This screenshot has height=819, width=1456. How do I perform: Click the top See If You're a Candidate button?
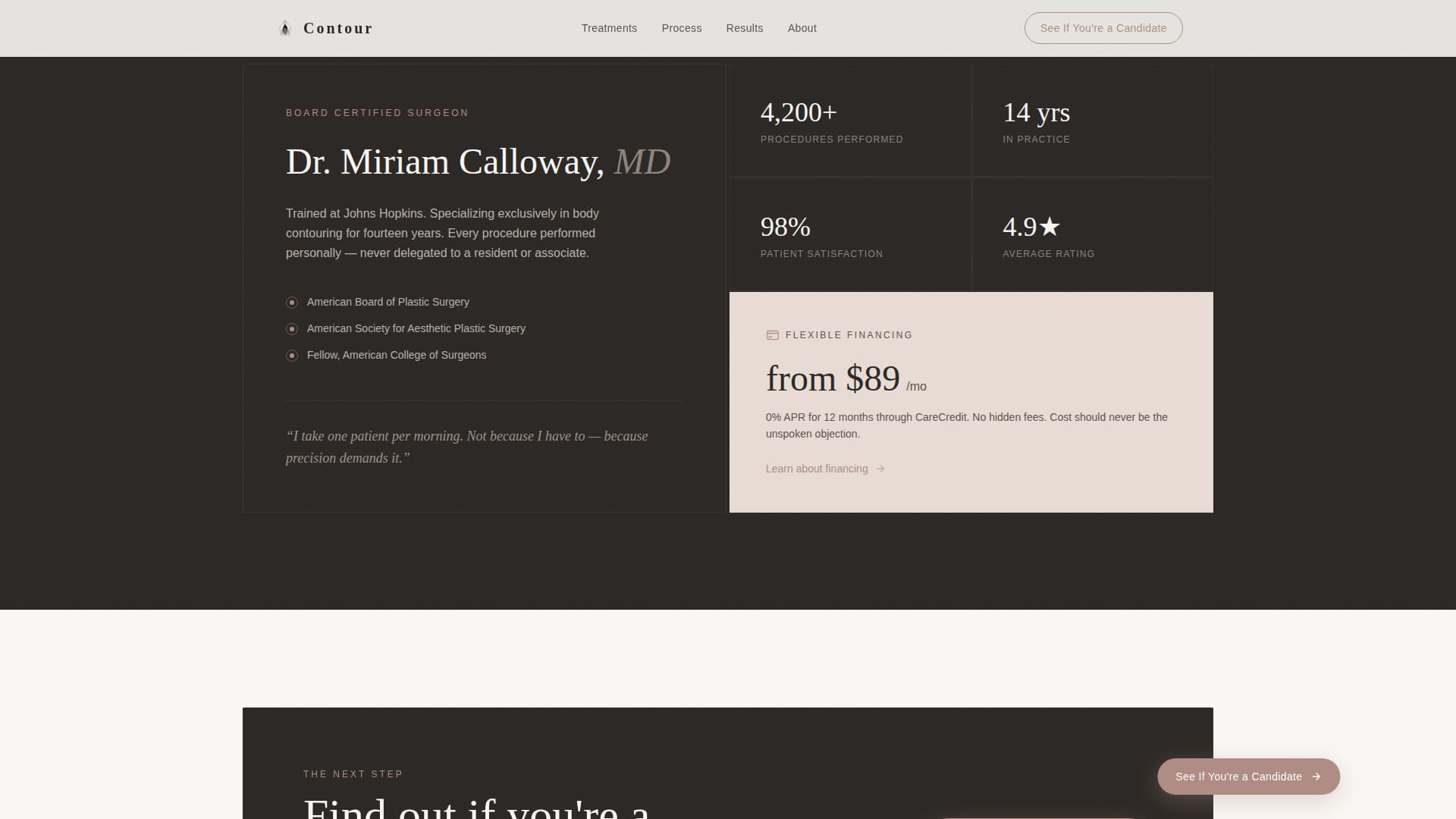point(1103,28)
